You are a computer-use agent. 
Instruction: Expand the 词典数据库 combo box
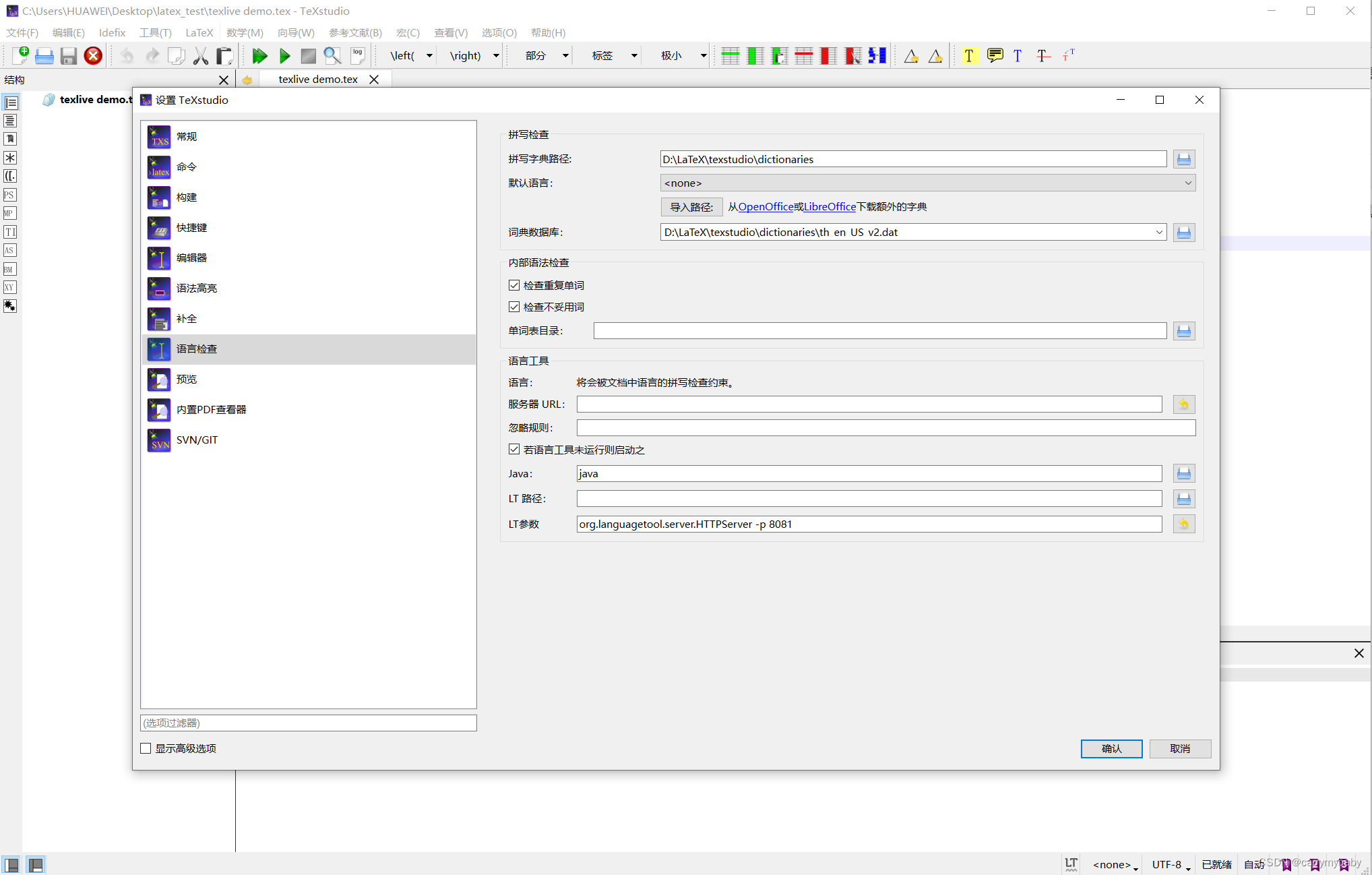1159,232
